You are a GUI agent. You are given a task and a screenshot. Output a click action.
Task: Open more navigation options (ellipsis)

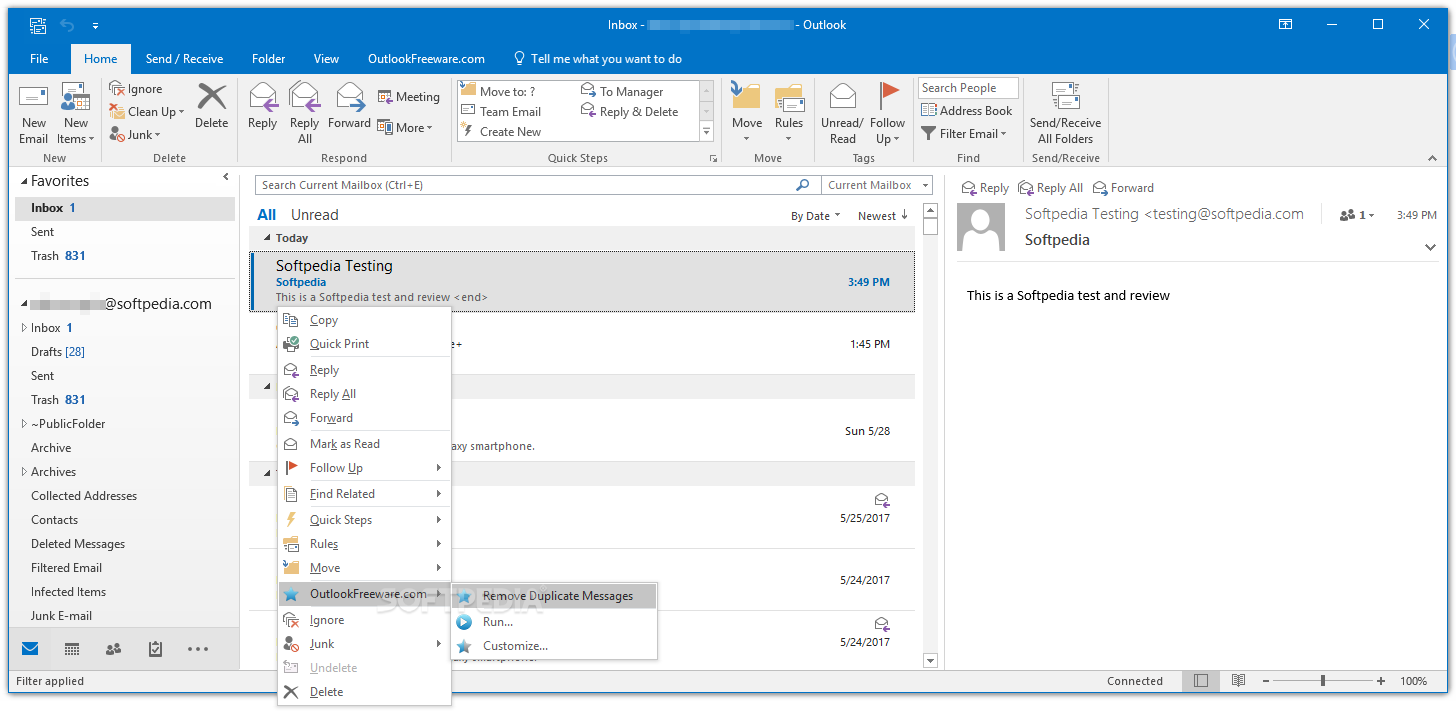tap(198, 649)
